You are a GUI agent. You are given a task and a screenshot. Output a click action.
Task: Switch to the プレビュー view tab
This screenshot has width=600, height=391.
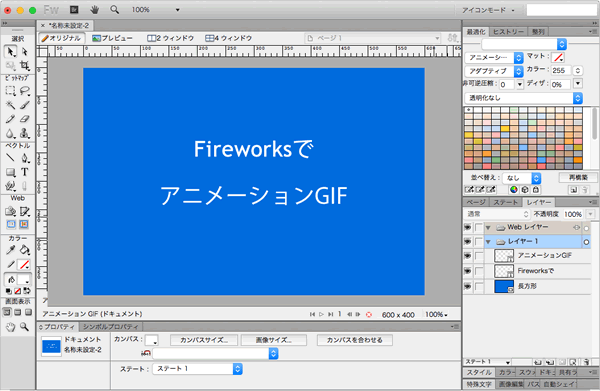point(112,38)
